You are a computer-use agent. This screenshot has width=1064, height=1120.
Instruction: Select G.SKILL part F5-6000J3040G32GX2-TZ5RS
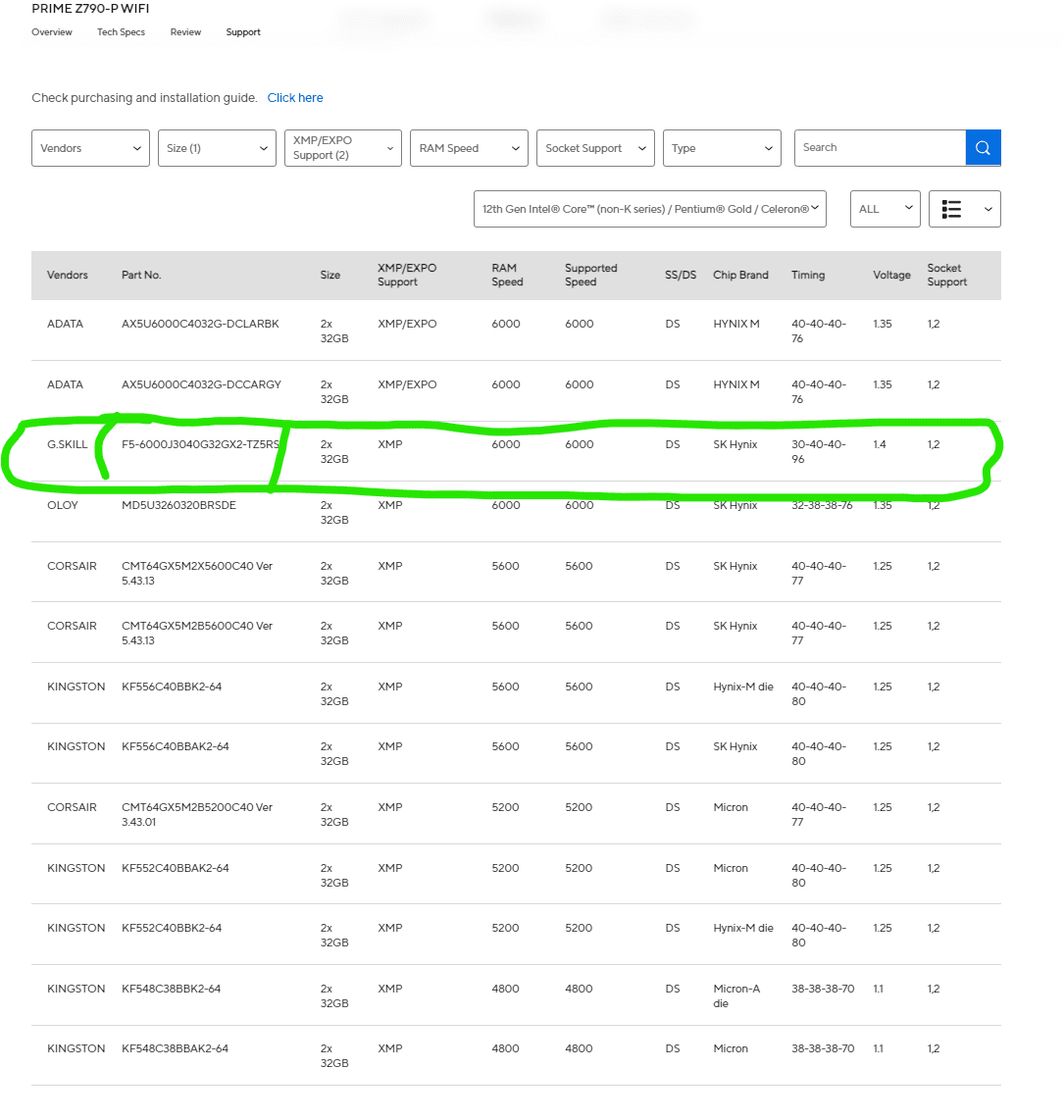pyautogui.click(x=201, y=444)
